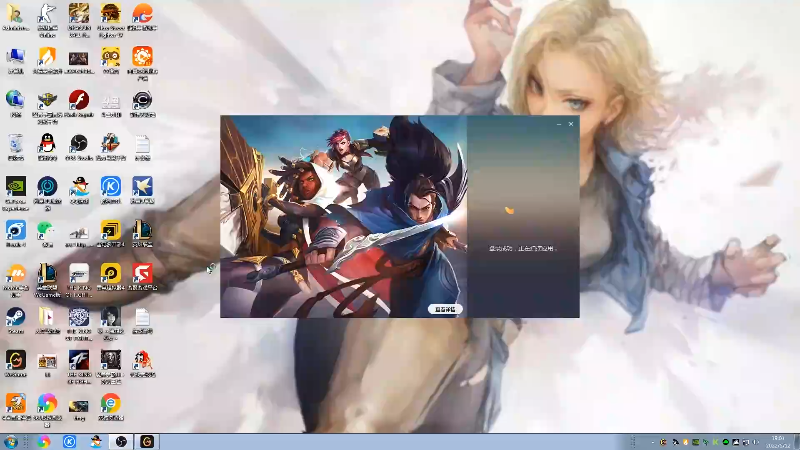Launch the Adobe Flash red F shortcut
The image size is (800, 450).
click(79, 100)
